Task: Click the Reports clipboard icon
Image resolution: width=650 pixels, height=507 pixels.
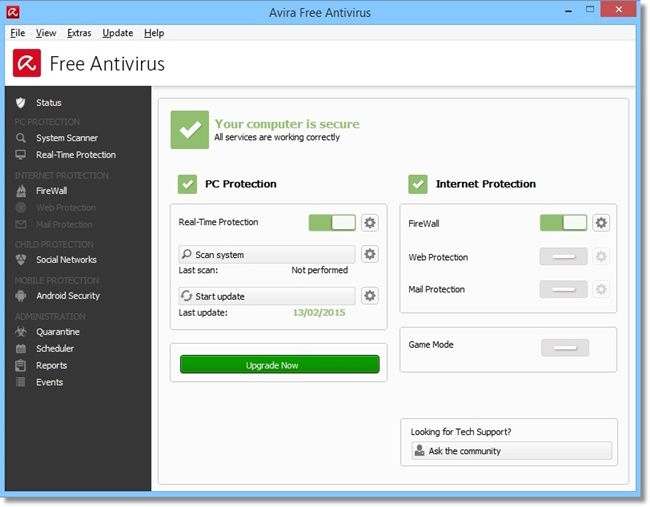Action: click(20, 365)
